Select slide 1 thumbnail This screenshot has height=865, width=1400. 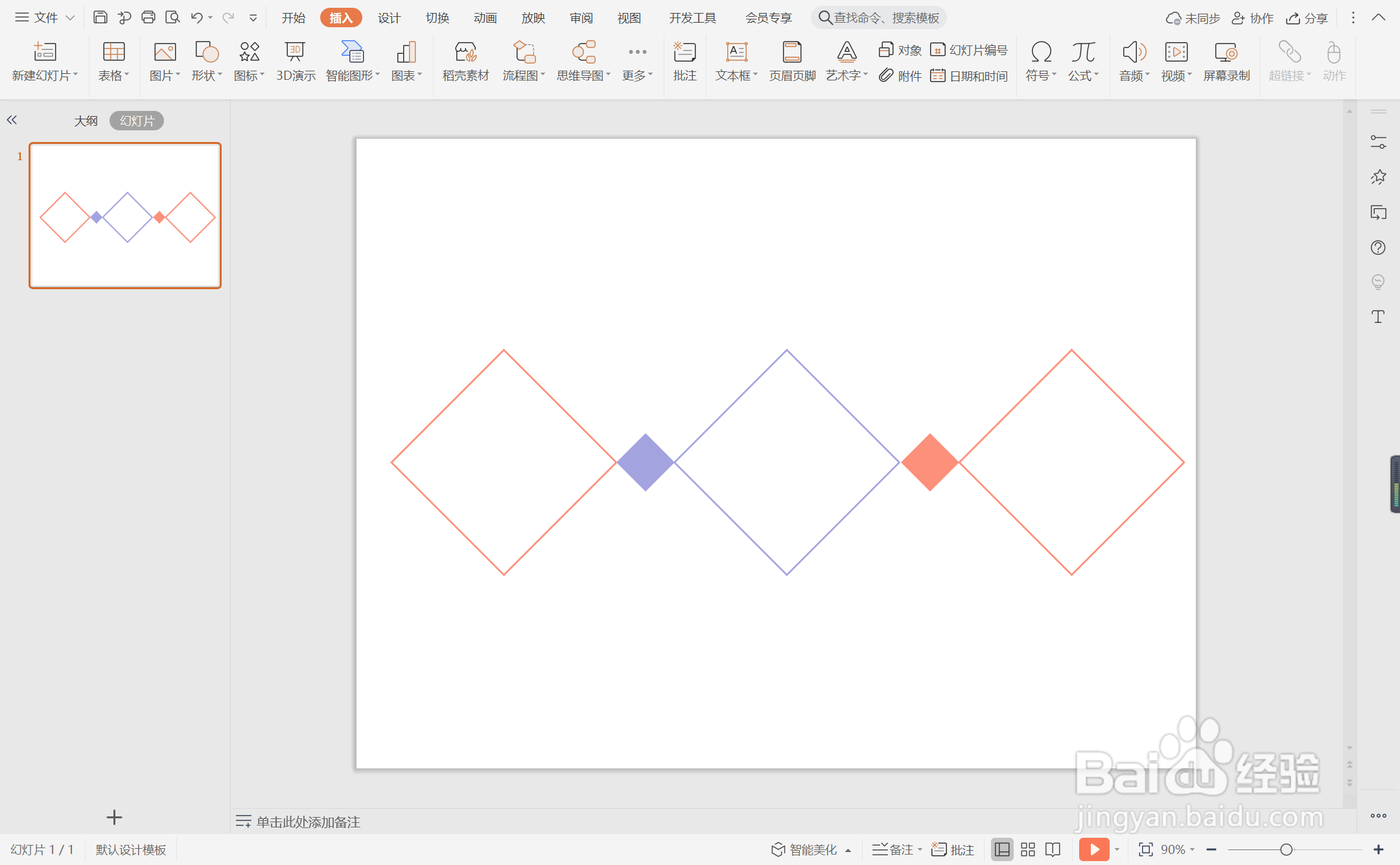(x=125, y=215)
